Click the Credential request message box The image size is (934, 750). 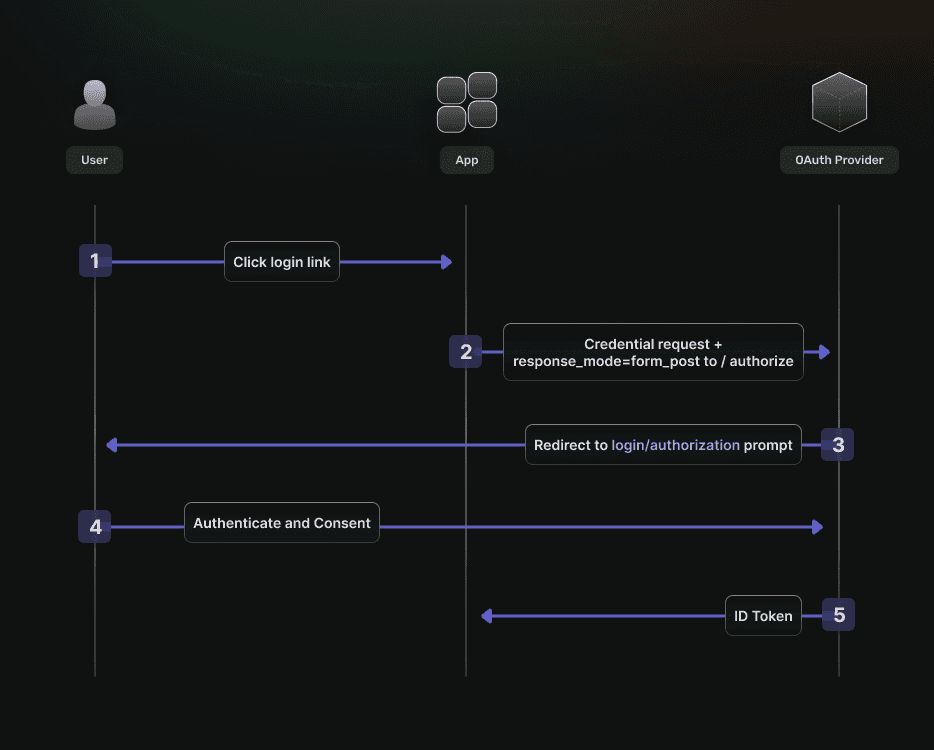[x=653, y=352]
